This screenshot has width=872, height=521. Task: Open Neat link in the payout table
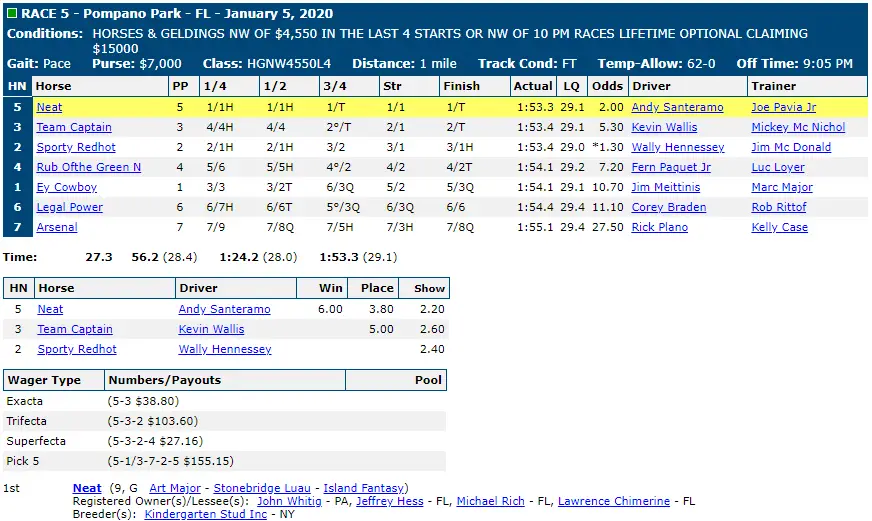tap(50, 309)
